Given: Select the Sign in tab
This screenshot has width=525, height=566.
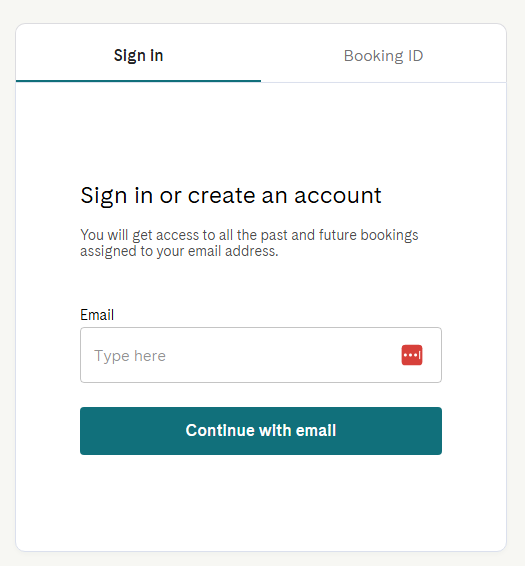Looking at the screenshot, I should 138,56.
